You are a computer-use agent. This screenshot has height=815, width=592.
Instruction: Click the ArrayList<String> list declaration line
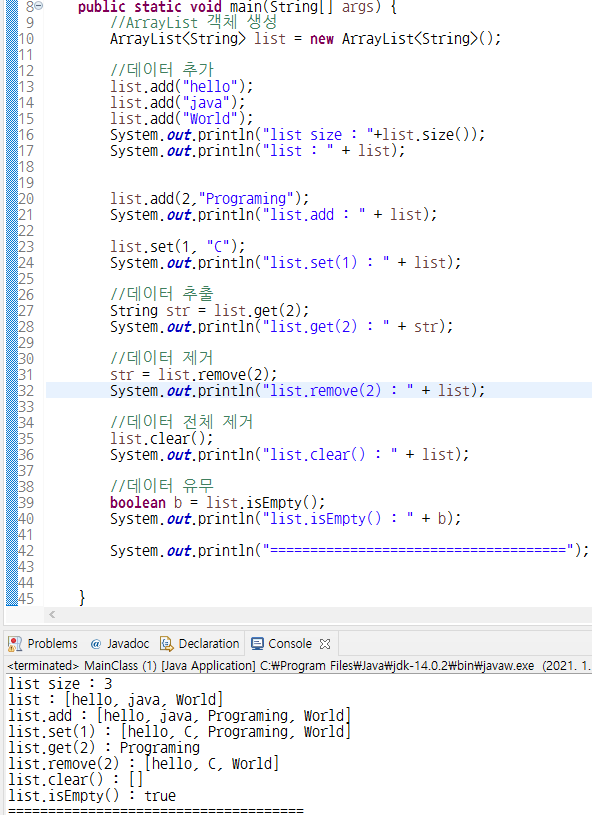tap(305, 38)
